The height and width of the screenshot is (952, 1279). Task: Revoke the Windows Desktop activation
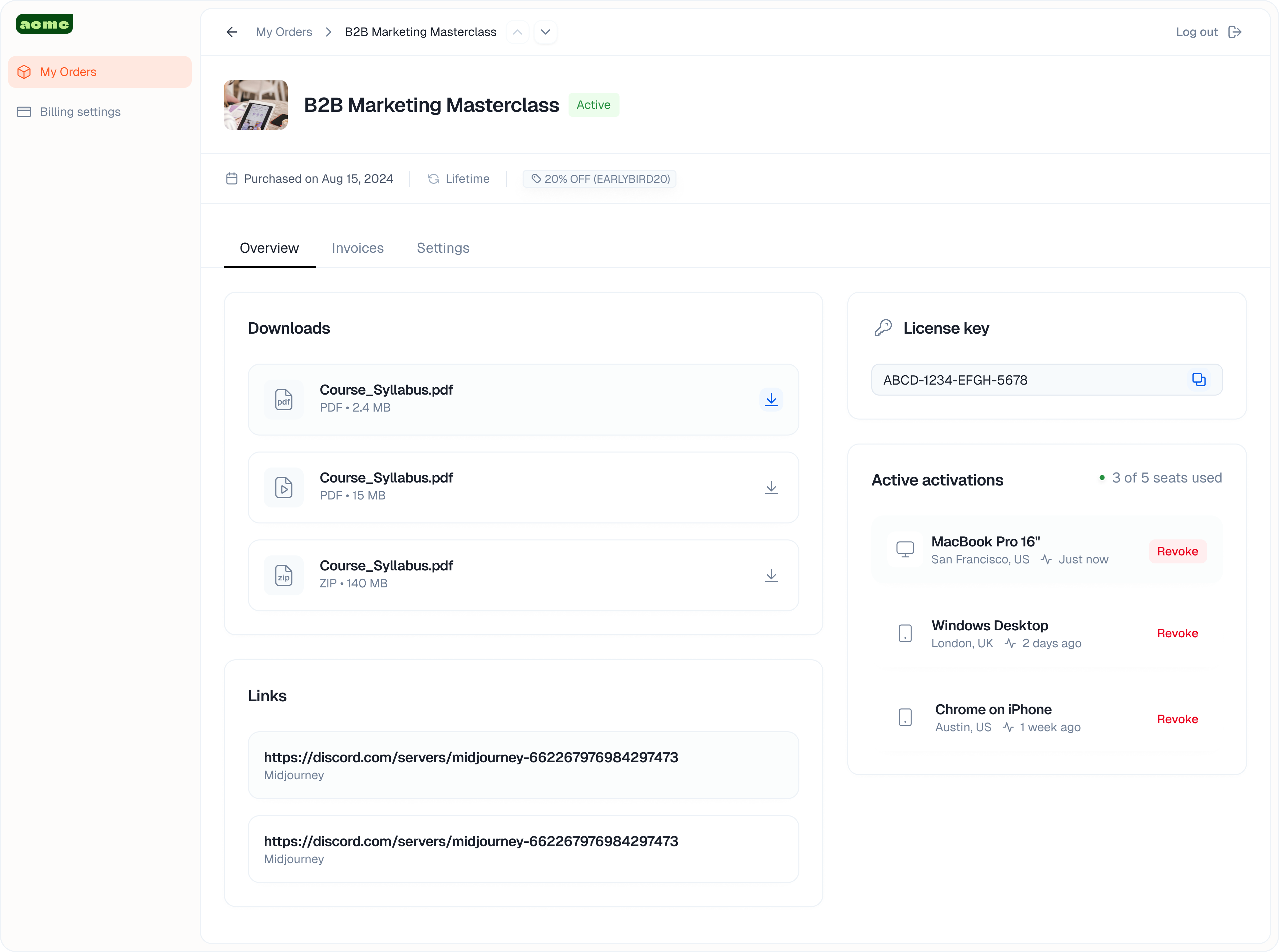coord(1177,633)
